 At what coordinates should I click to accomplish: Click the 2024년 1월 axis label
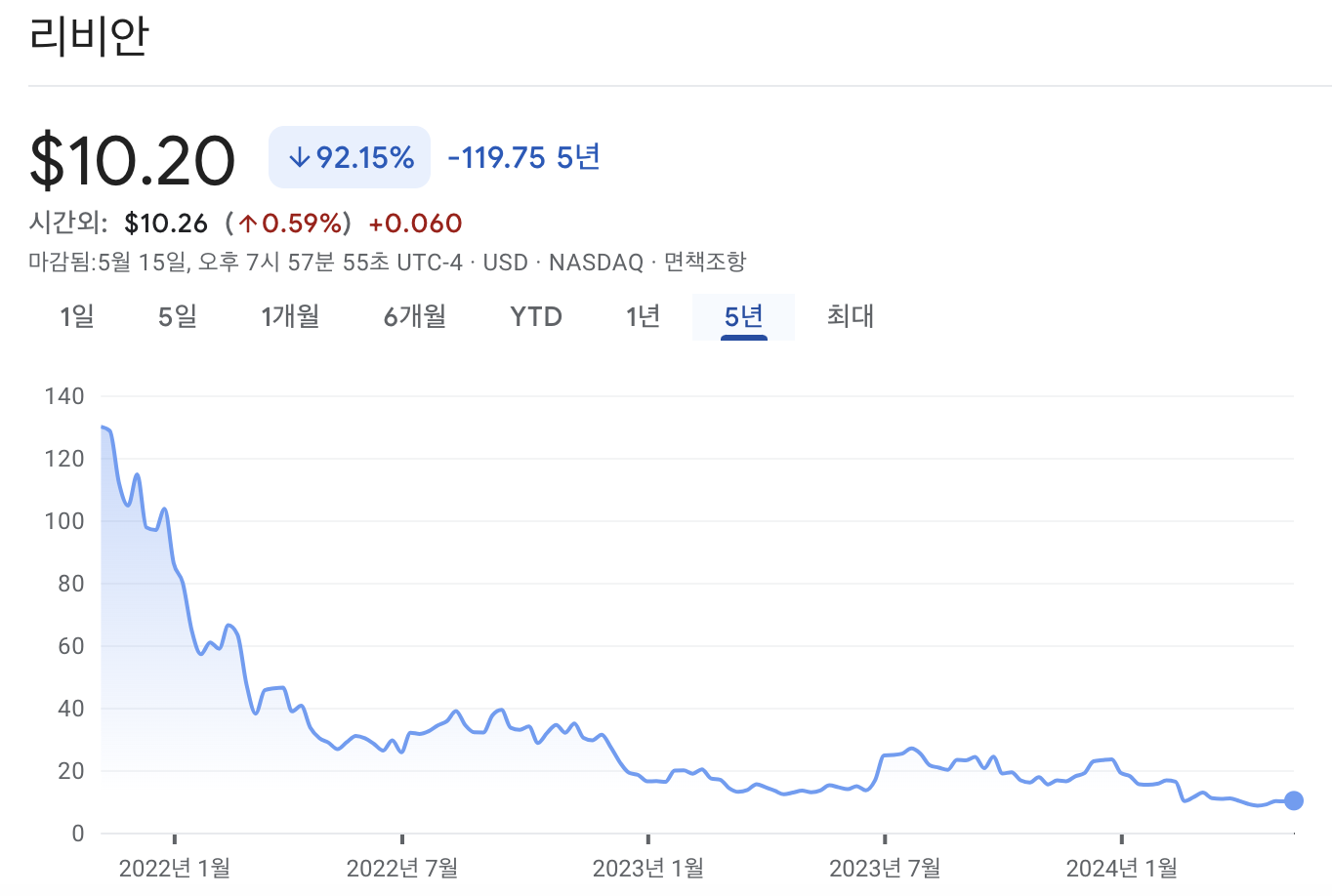[1122, 868]
